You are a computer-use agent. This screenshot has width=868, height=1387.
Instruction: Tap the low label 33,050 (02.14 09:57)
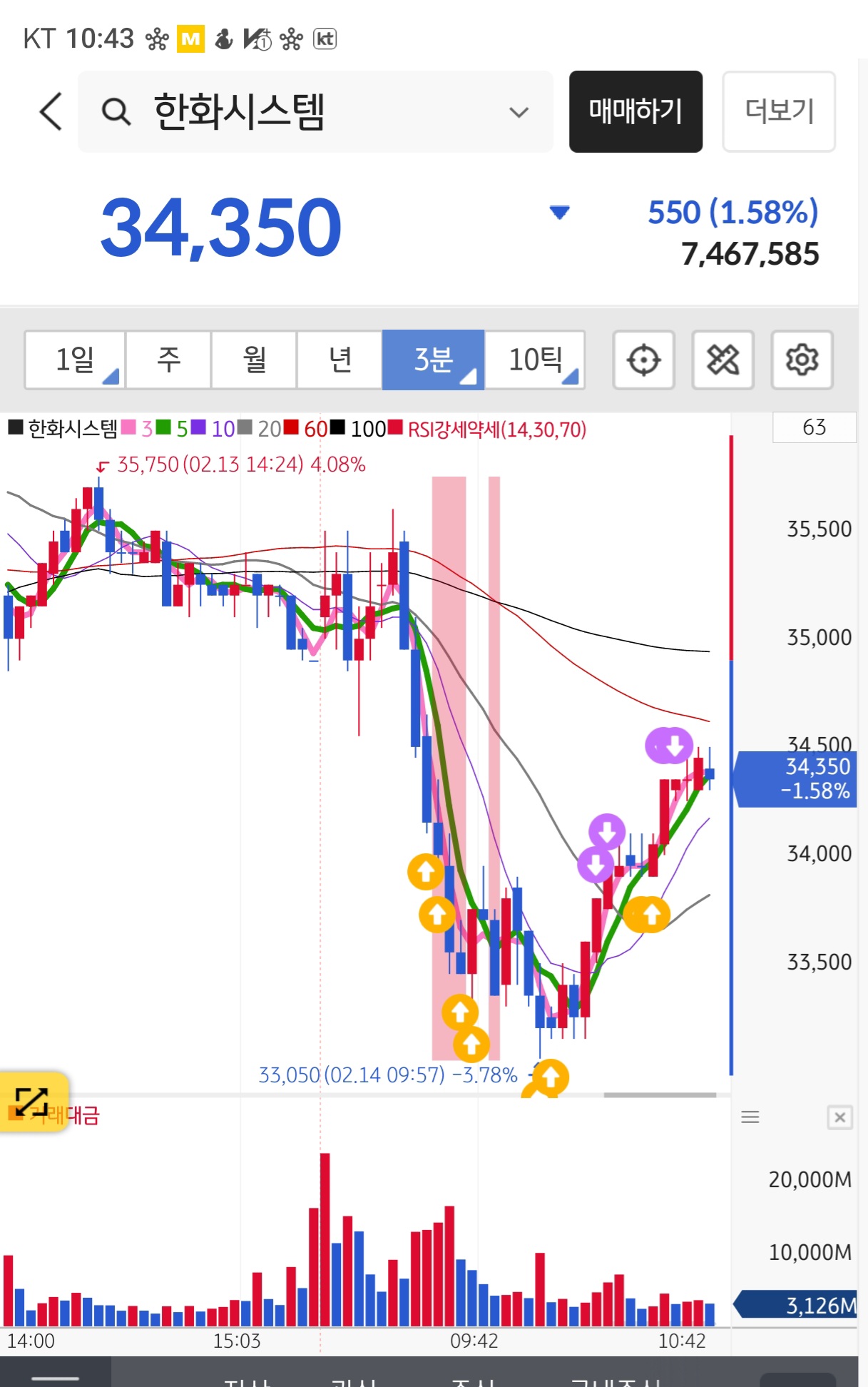352,1074
